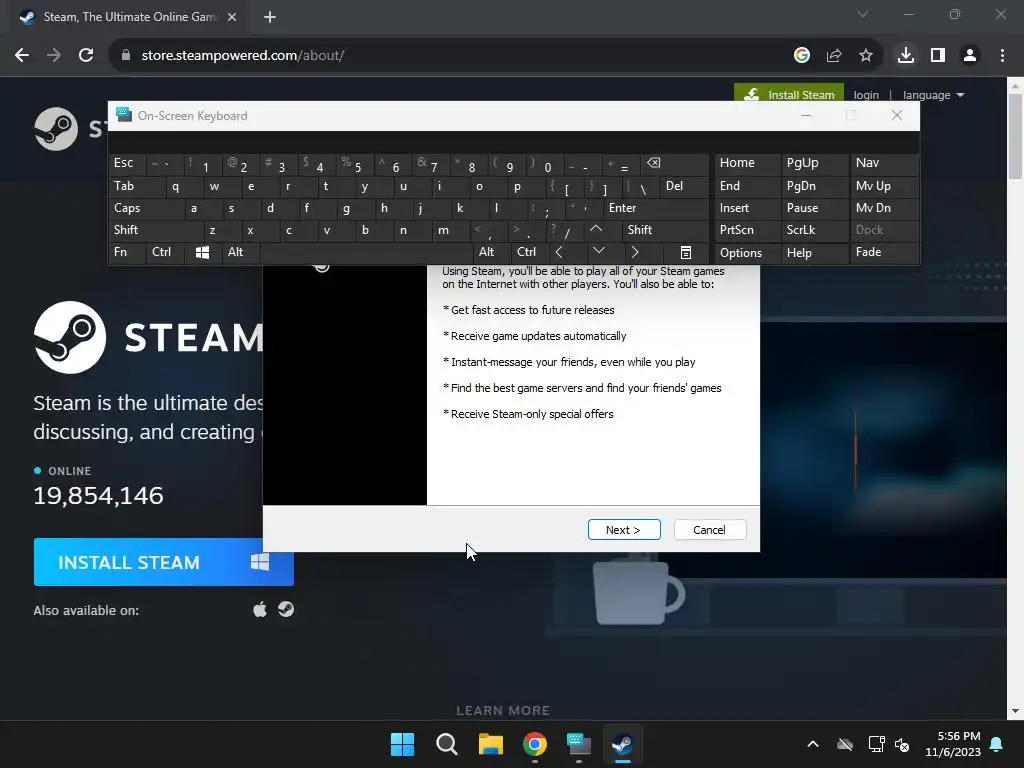The width and height of the screenshot is (1024, 768).
Task: Click the Mv Up key
Action: (x=885, y=186)
